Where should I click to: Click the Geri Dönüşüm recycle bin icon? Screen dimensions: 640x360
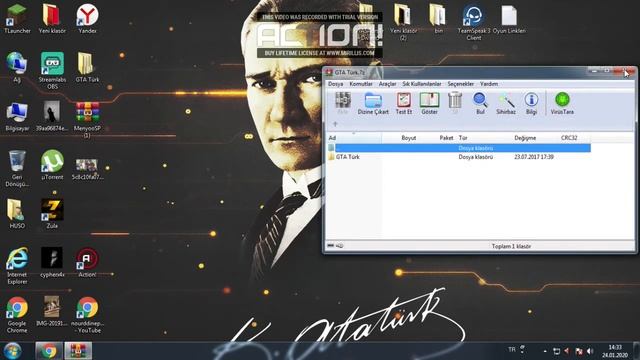click(x=17, y=168)
